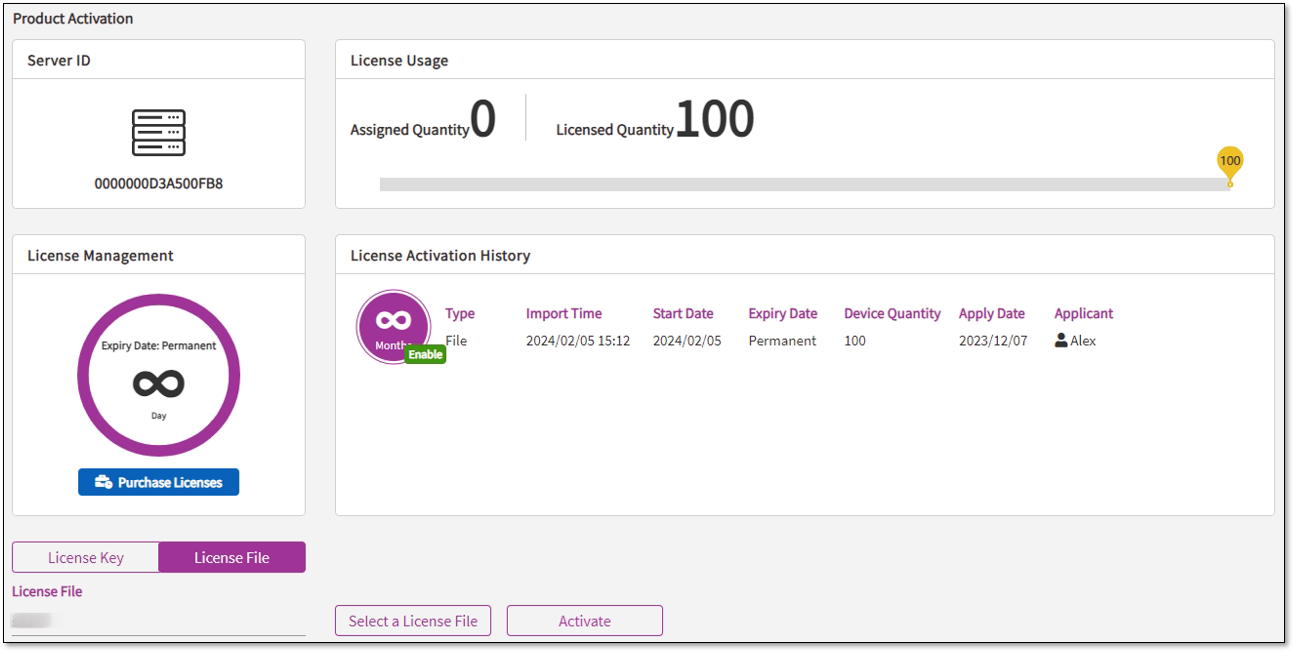Toggle the green Enable badge on the license
The image size is (1294, 652).
[425, 353]
